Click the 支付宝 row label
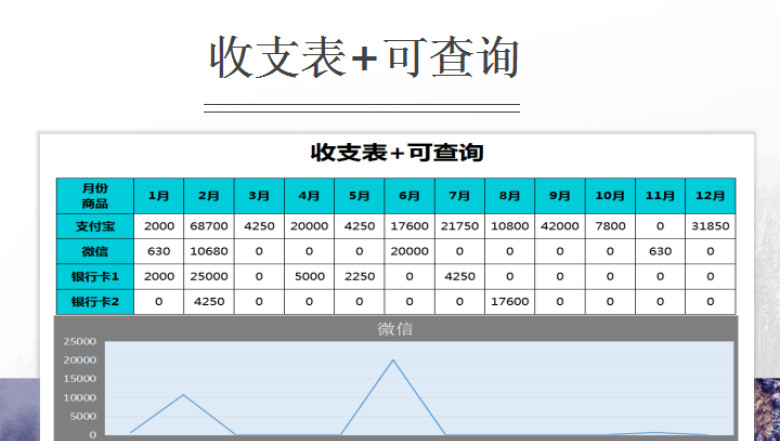This screenshot has width=780, height=441. 95,226
